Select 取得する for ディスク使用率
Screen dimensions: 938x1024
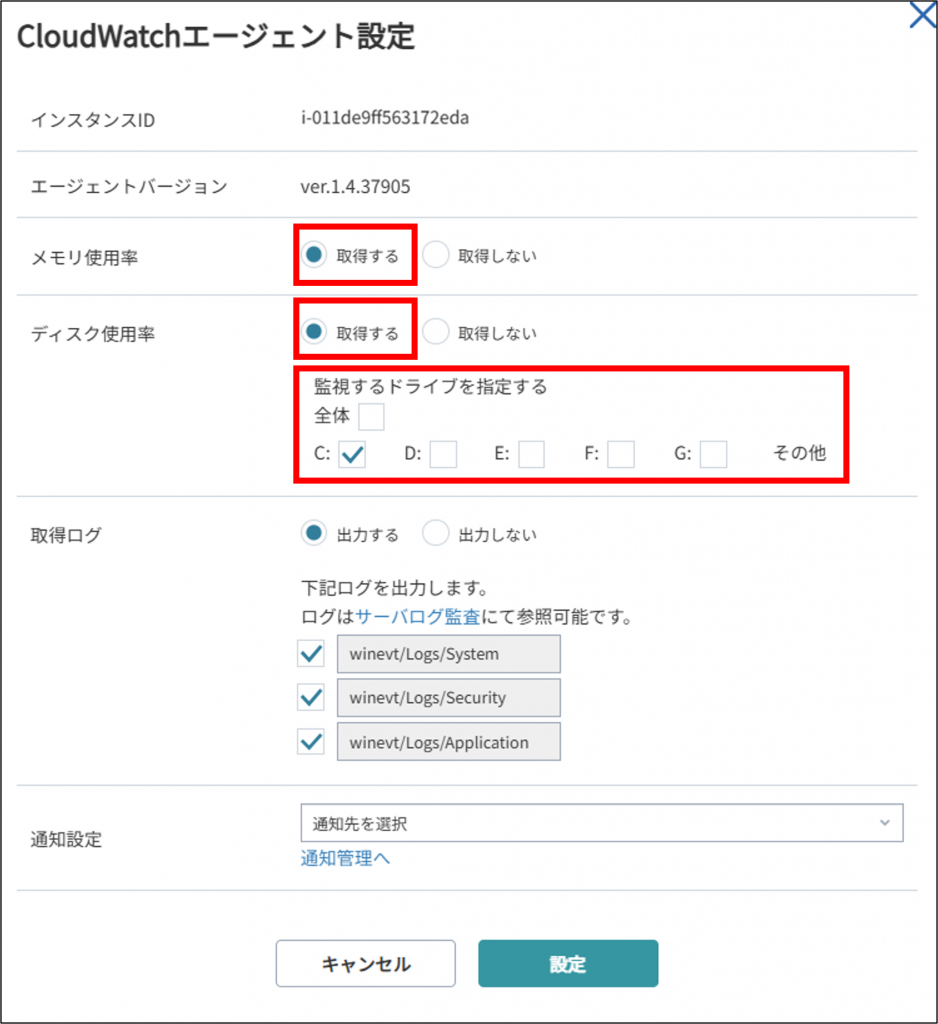pyautogui.click(x=315, y=333)
